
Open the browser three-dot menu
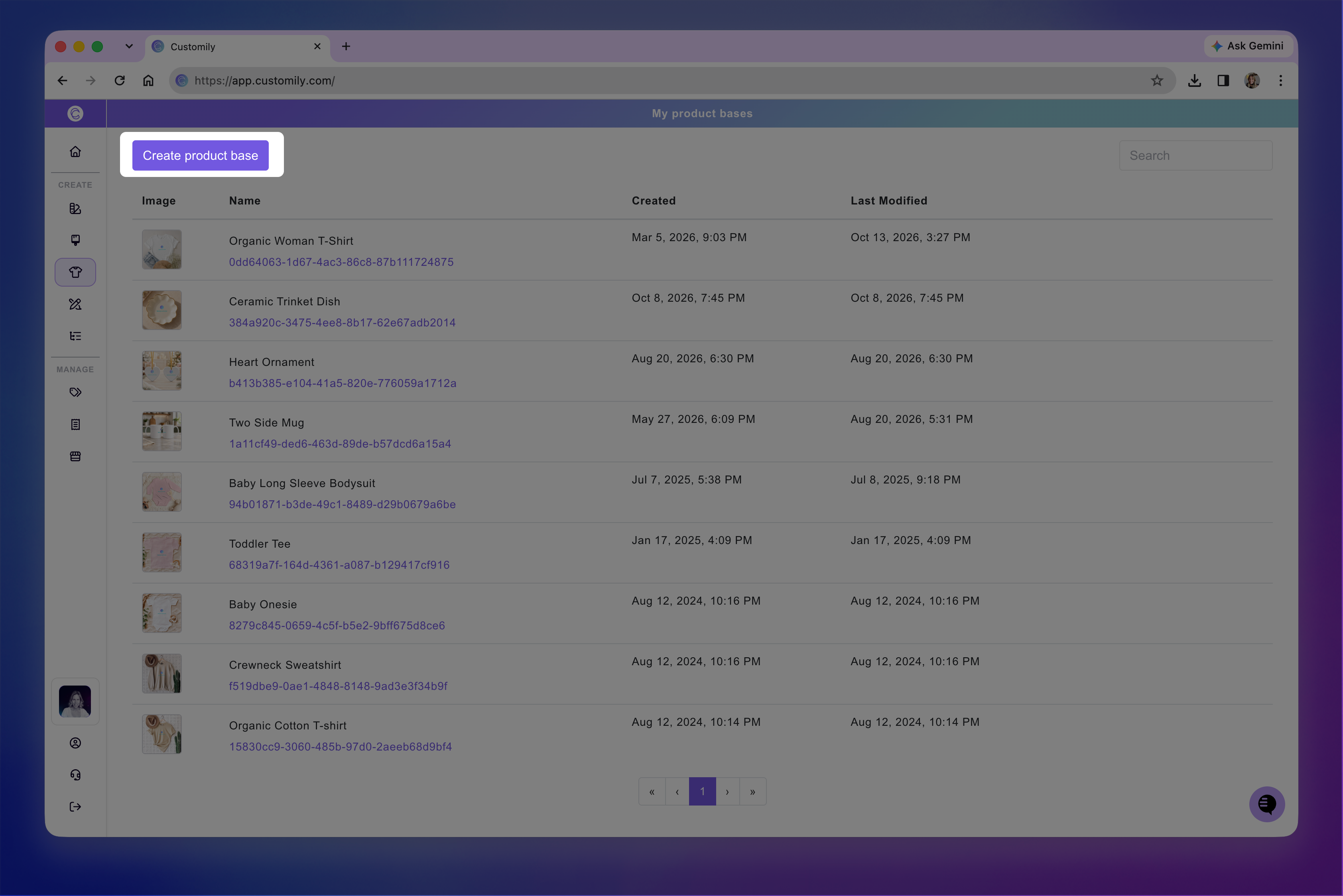tap(1281, 81)
